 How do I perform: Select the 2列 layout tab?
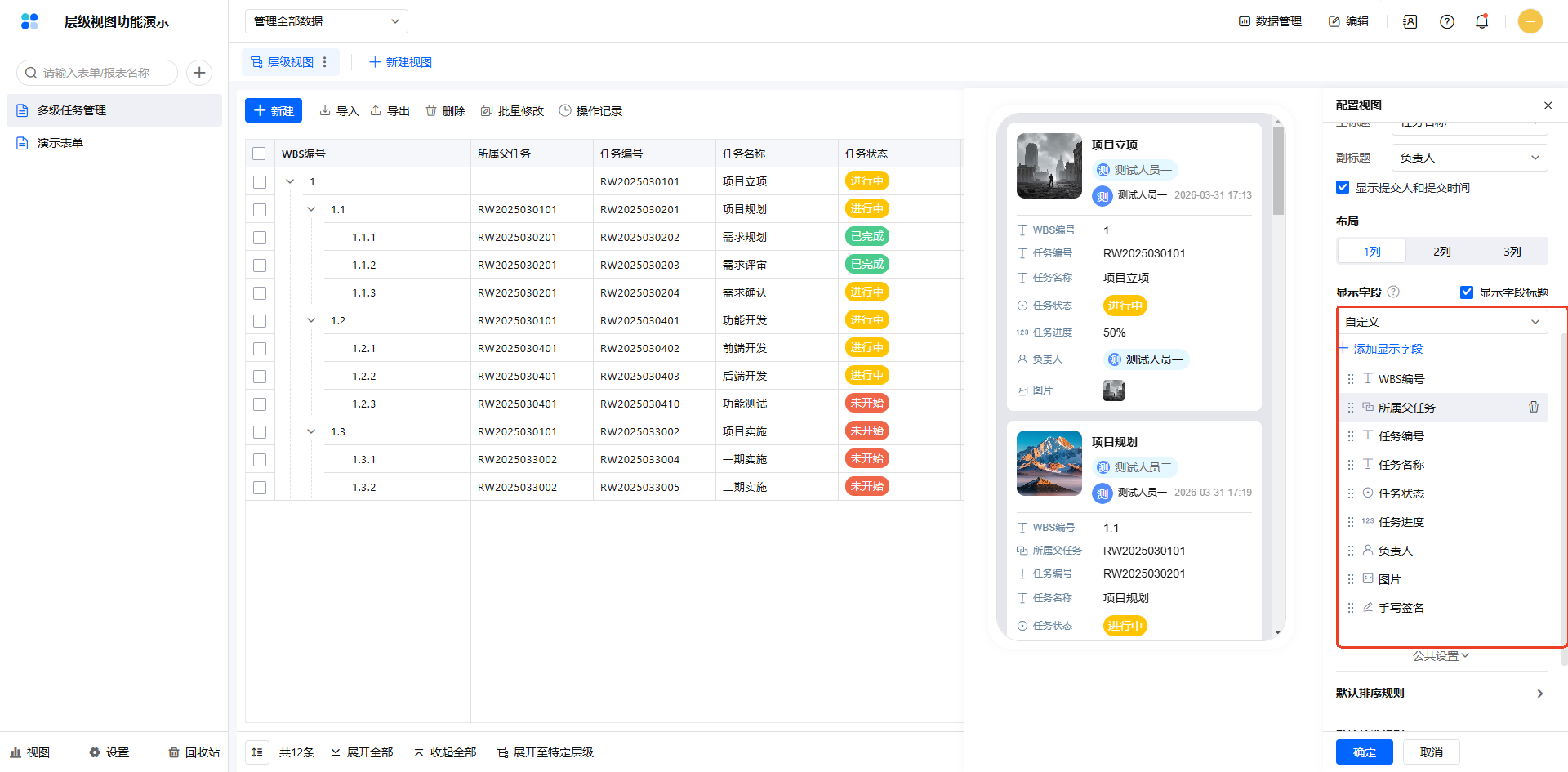1441,252
